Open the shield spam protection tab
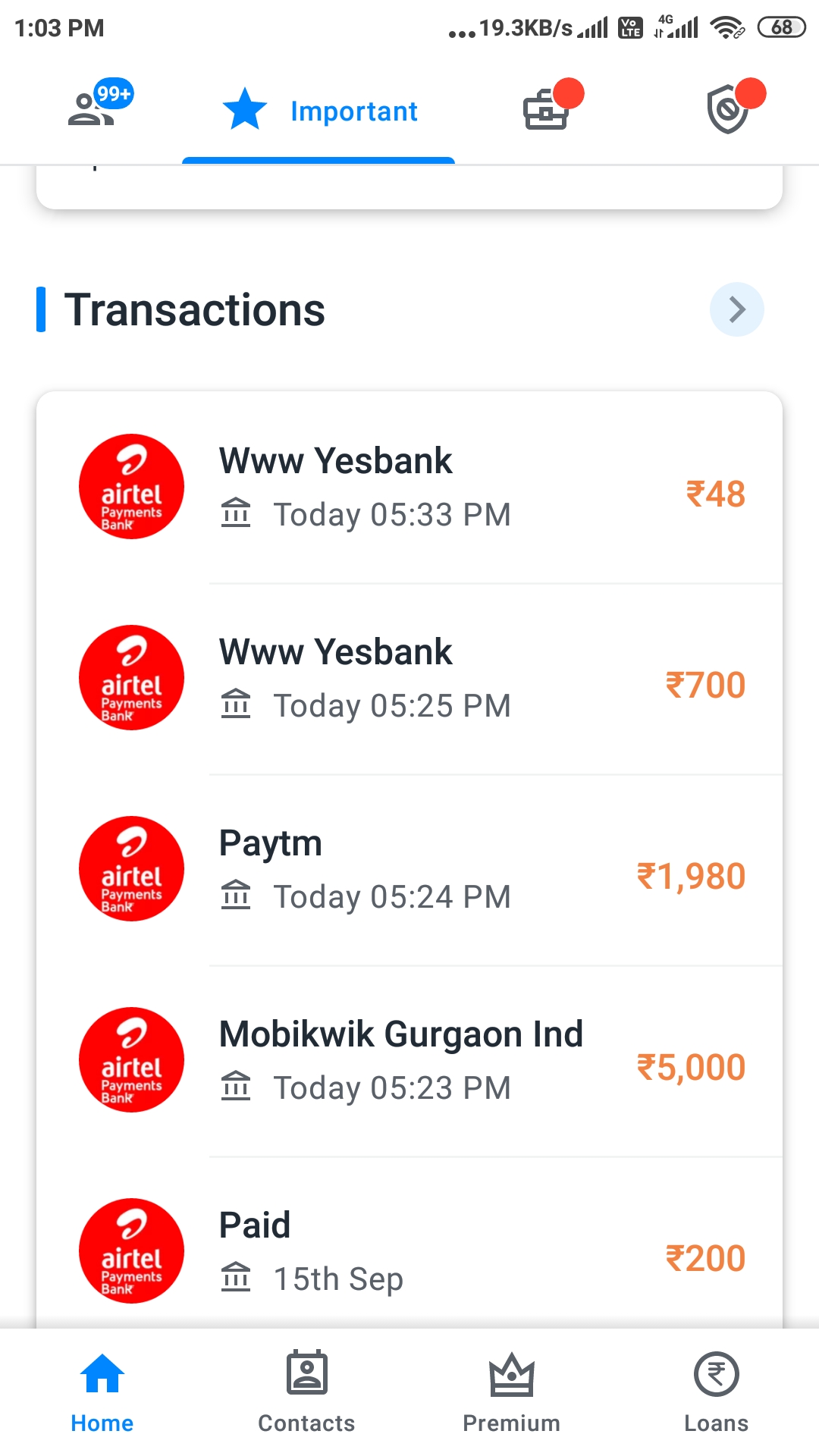The width and height of the screenshot is (819, 1456). pyautogui.click(x=728, y=111)
